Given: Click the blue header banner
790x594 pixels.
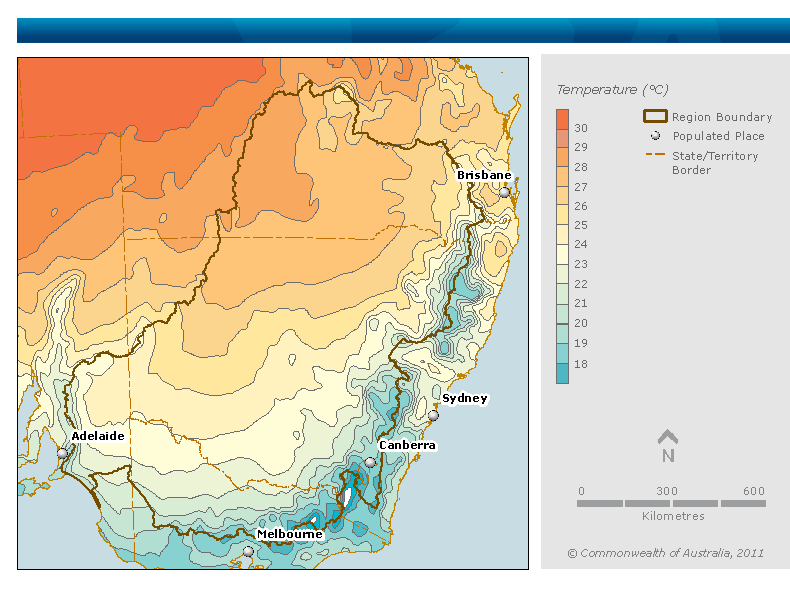Looking at the screenshot, I should (x=403, y=30).
